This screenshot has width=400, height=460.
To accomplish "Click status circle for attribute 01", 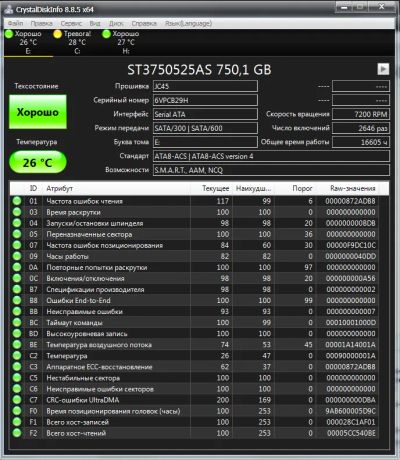I will pyautogui.click(x=17, y=201).
